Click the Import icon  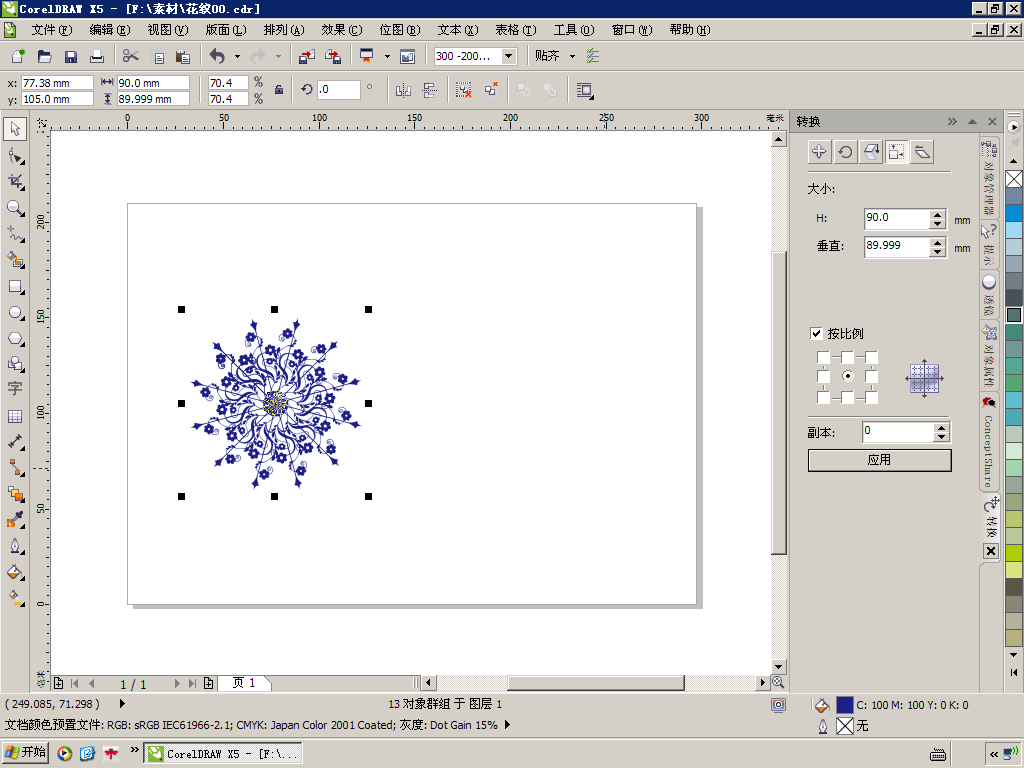(x=306, y=56)
